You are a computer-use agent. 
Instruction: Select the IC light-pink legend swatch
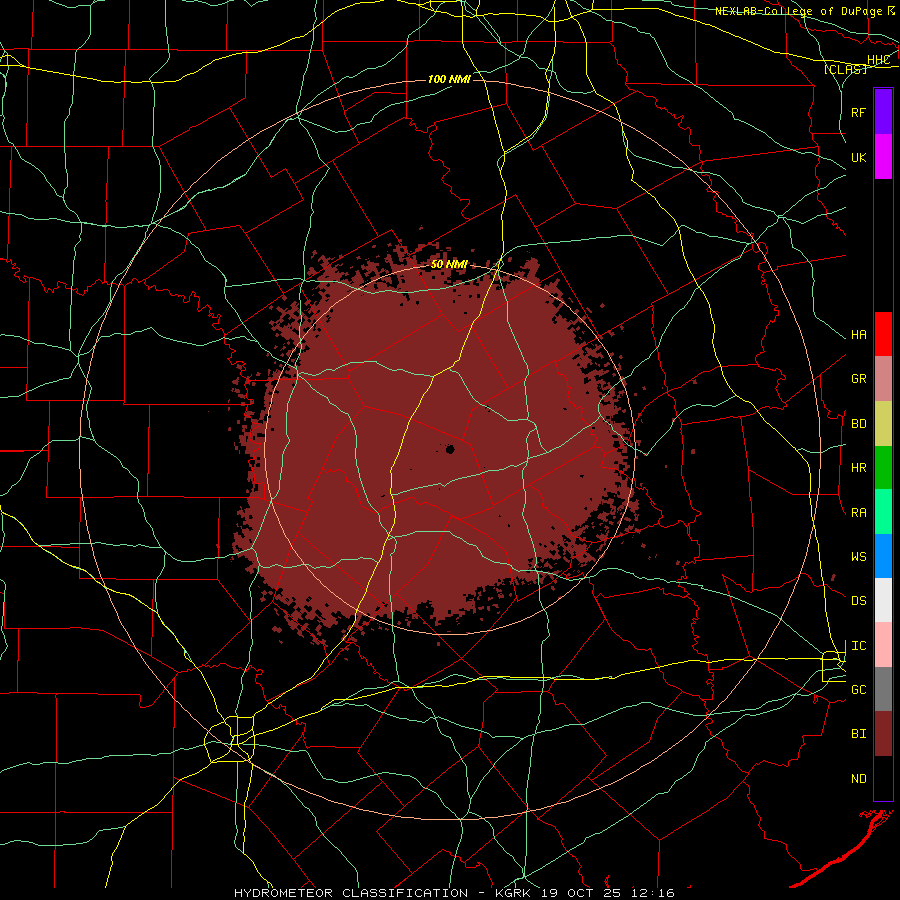(x=883, y=645)
